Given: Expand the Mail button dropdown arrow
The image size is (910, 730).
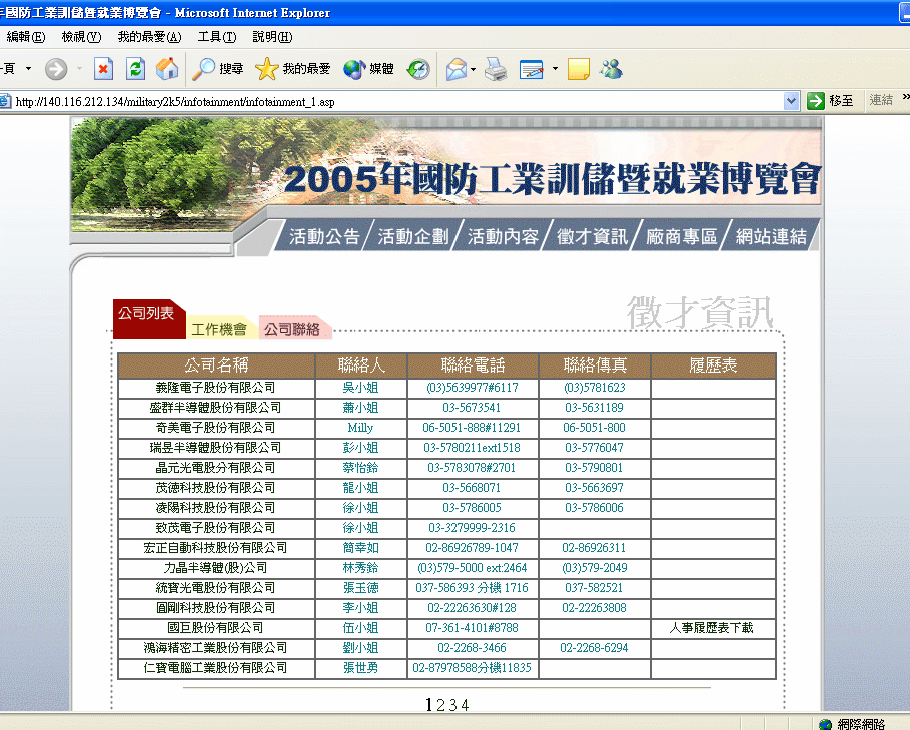Looking at the screenshot, I should coord(474,69).
